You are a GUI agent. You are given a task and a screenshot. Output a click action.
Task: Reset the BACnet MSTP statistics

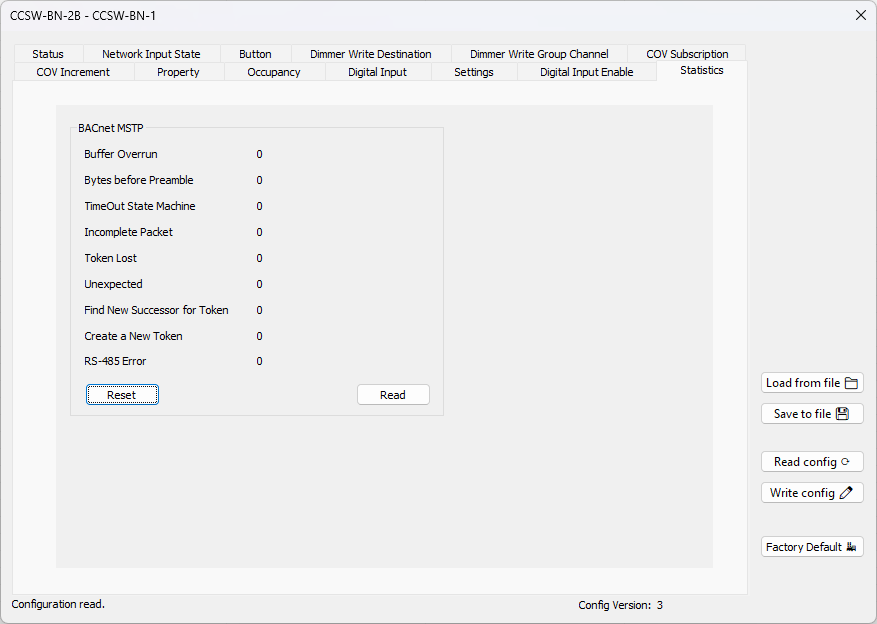(x=122, y=395)
